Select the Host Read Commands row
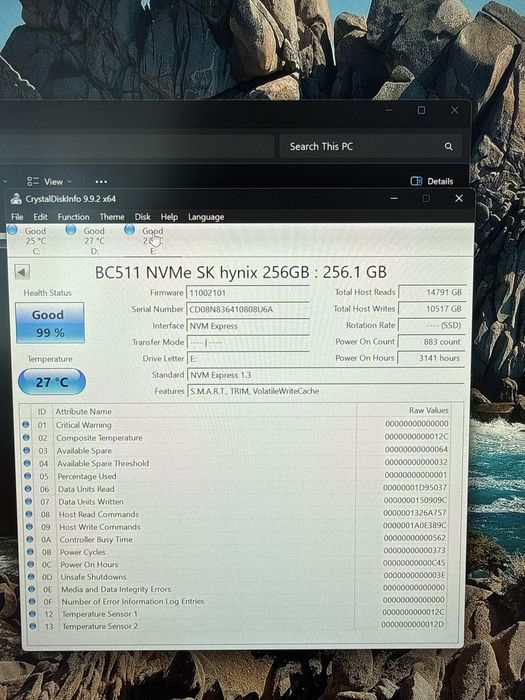 235,514
